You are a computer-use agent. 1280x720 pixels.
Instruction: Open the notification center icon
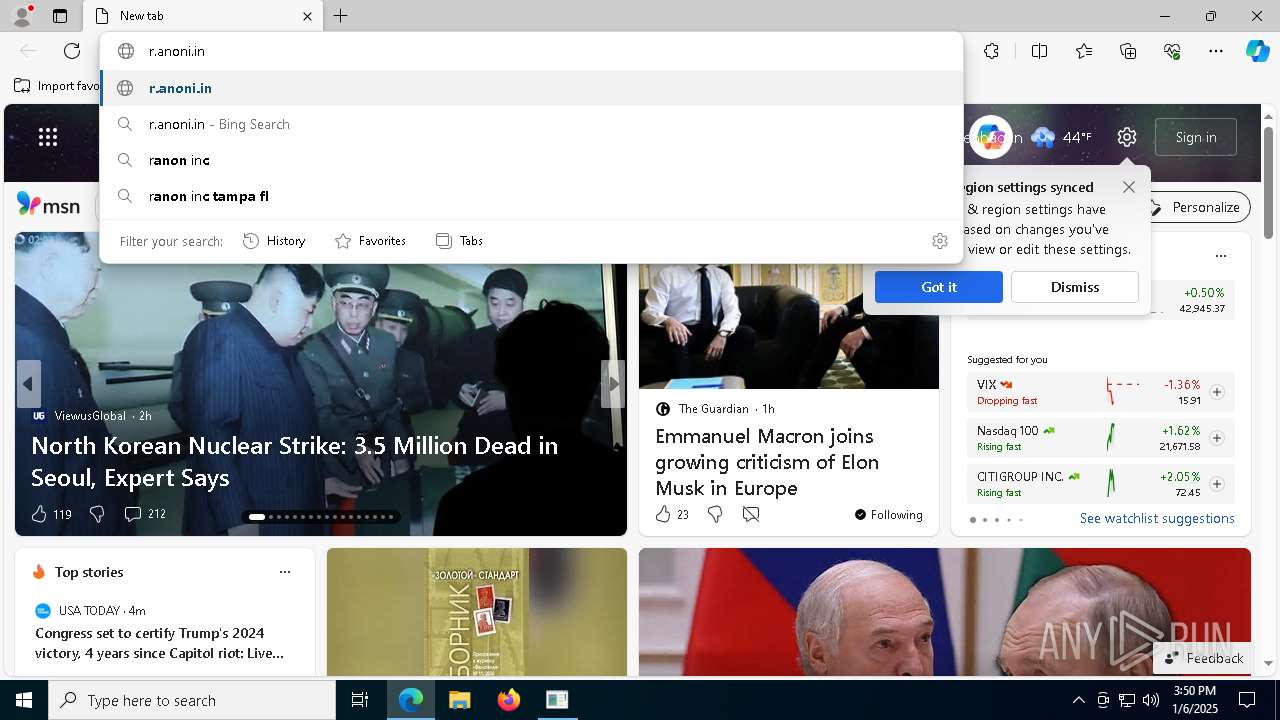pos(1247,700)
